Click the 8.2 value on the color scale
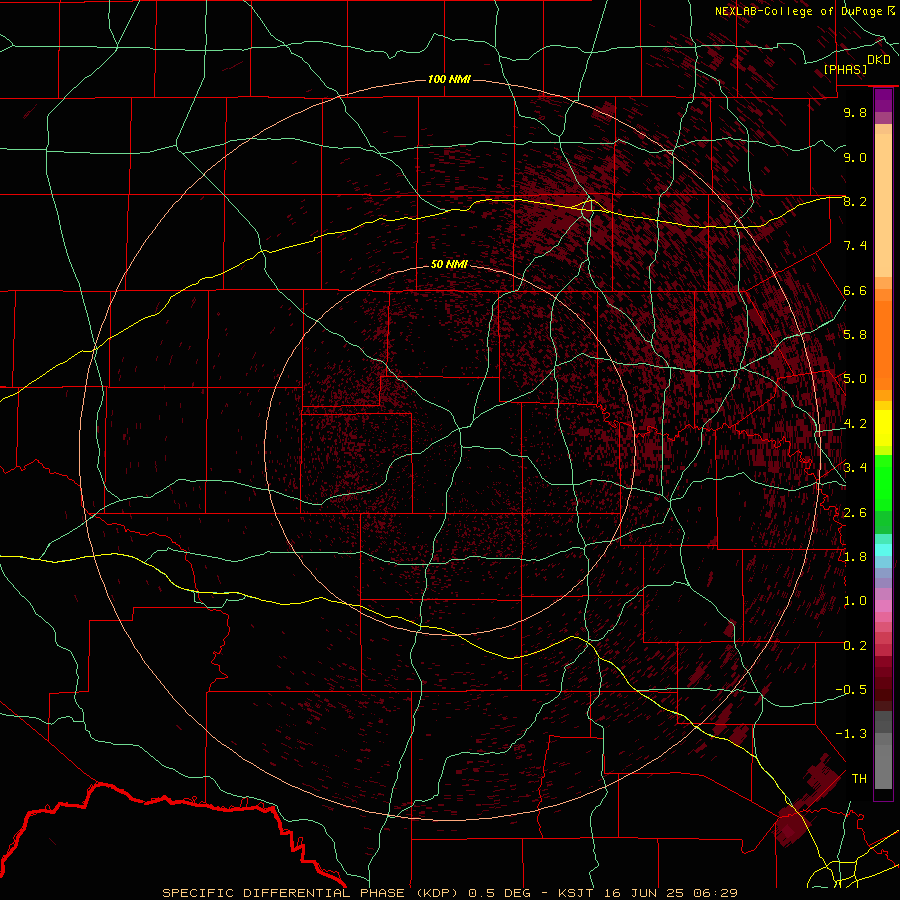This screenshot has height=900, width=900. (855, 201)
